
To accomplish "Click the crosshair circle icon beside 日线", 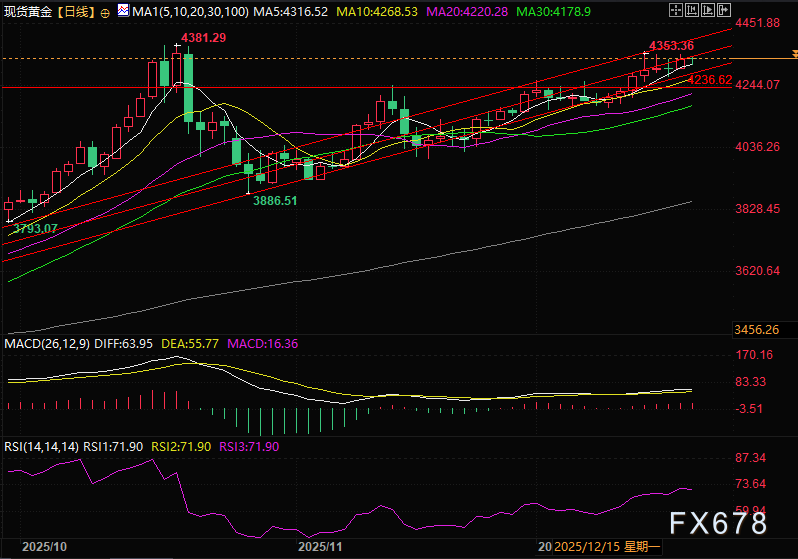I will (106, 12).
